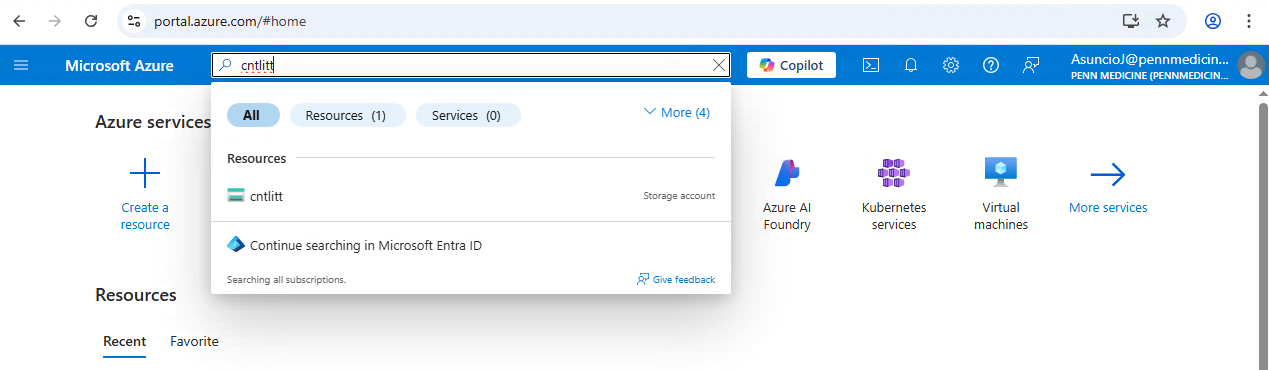Switch to the Recent tab
Image resolution: width=1269 pixels, height=370 pixels.
coord(125,341)
